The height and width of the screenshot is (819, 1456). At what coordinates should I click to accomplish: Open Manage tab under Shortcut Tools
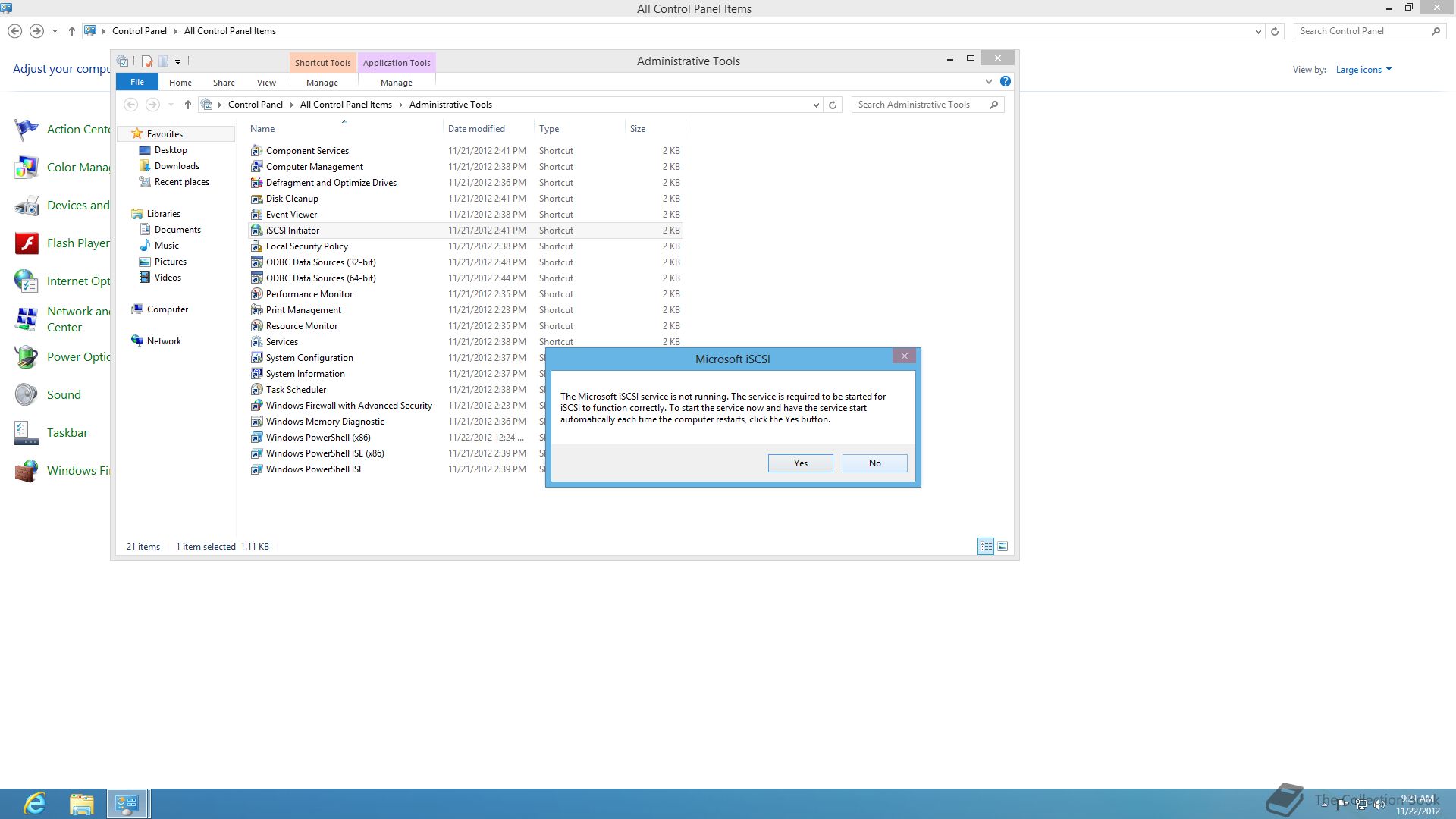322,83
